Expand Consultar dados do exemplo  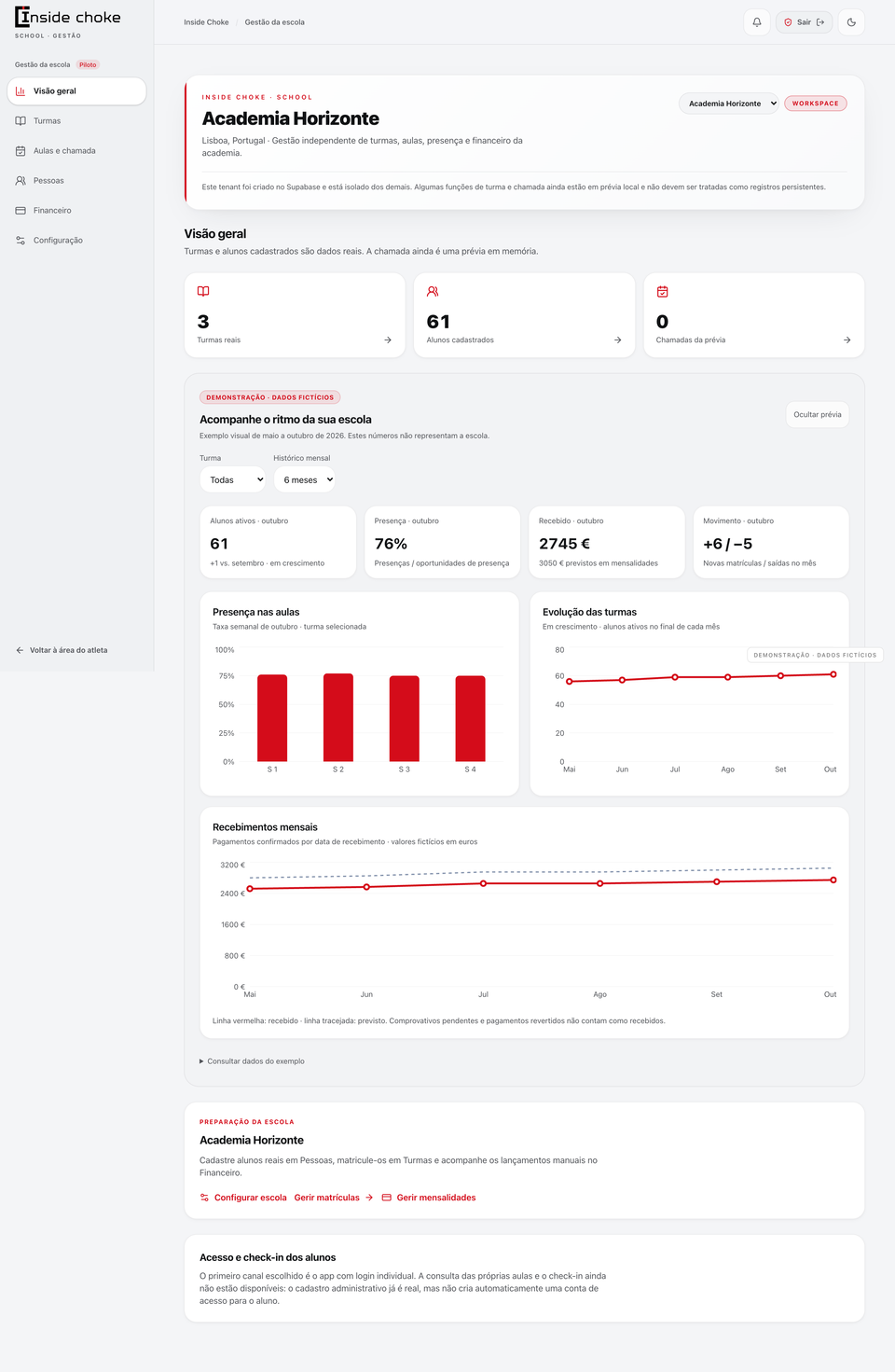pos(253,1061)
